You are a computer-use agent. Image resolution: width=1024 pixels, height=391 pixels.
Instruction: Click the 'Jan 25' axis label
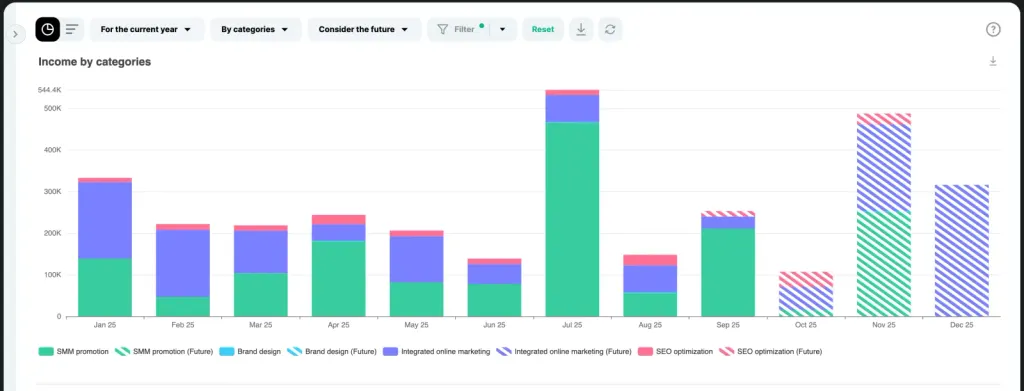(x=105, y=324)
